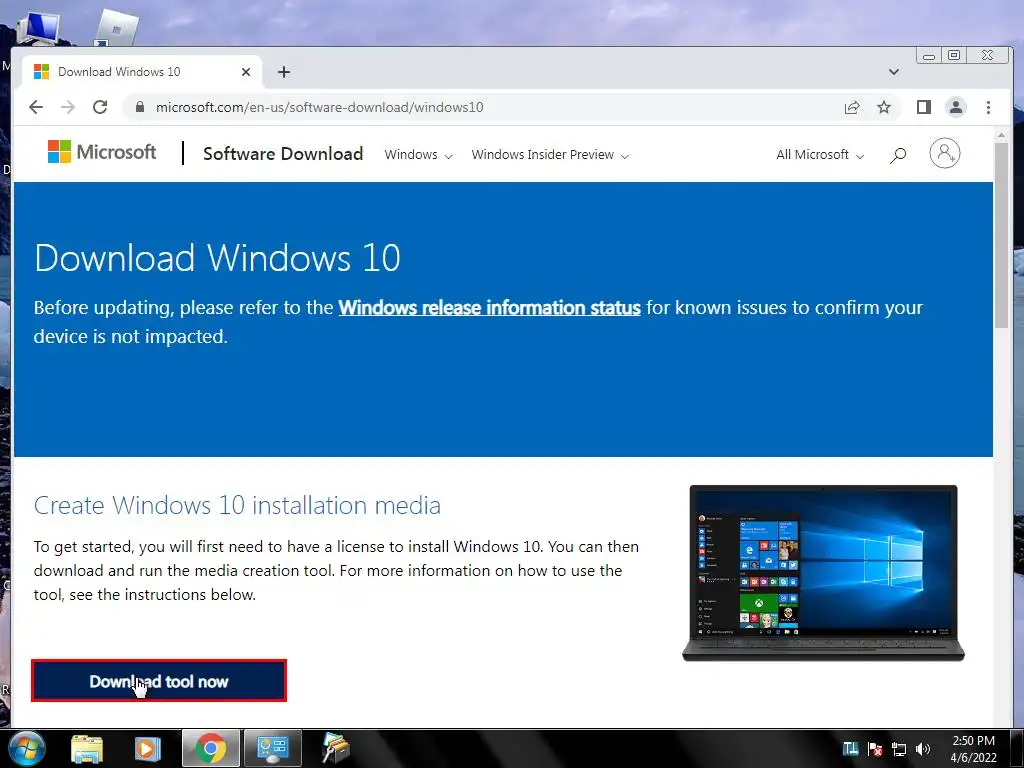Click the network tray icon
The width and height of the screenshot is (1024, 768).
(899, 749)
